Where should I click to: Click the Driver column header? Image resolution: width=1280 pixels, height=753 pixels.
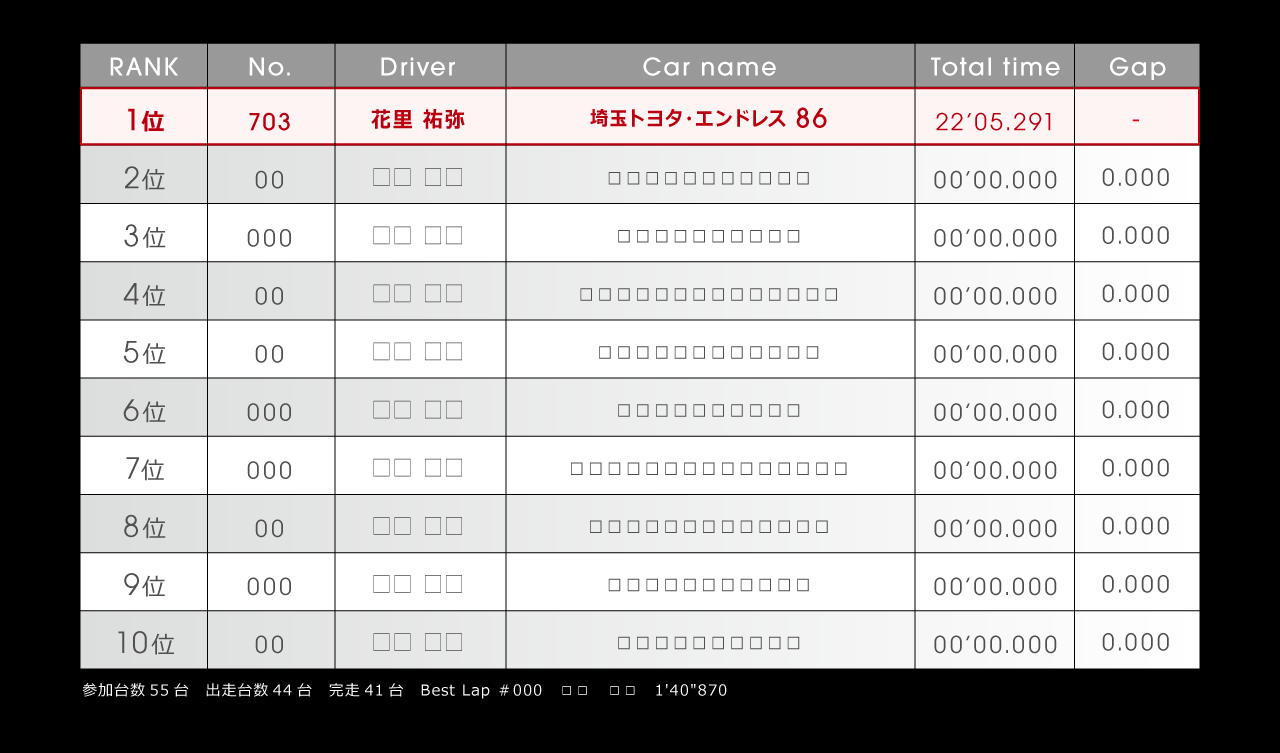pos(420,66)
